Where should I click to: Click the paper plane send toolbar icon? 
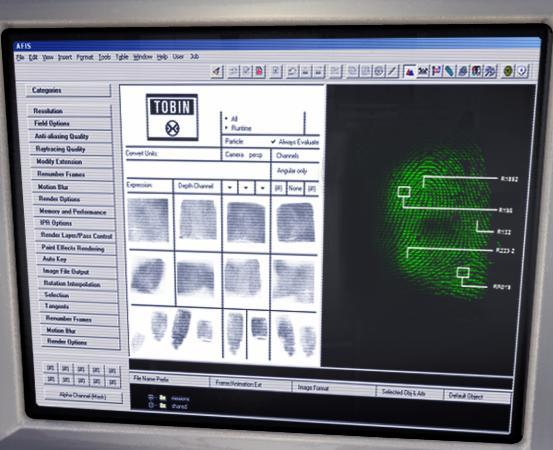[x=217, y=71]
